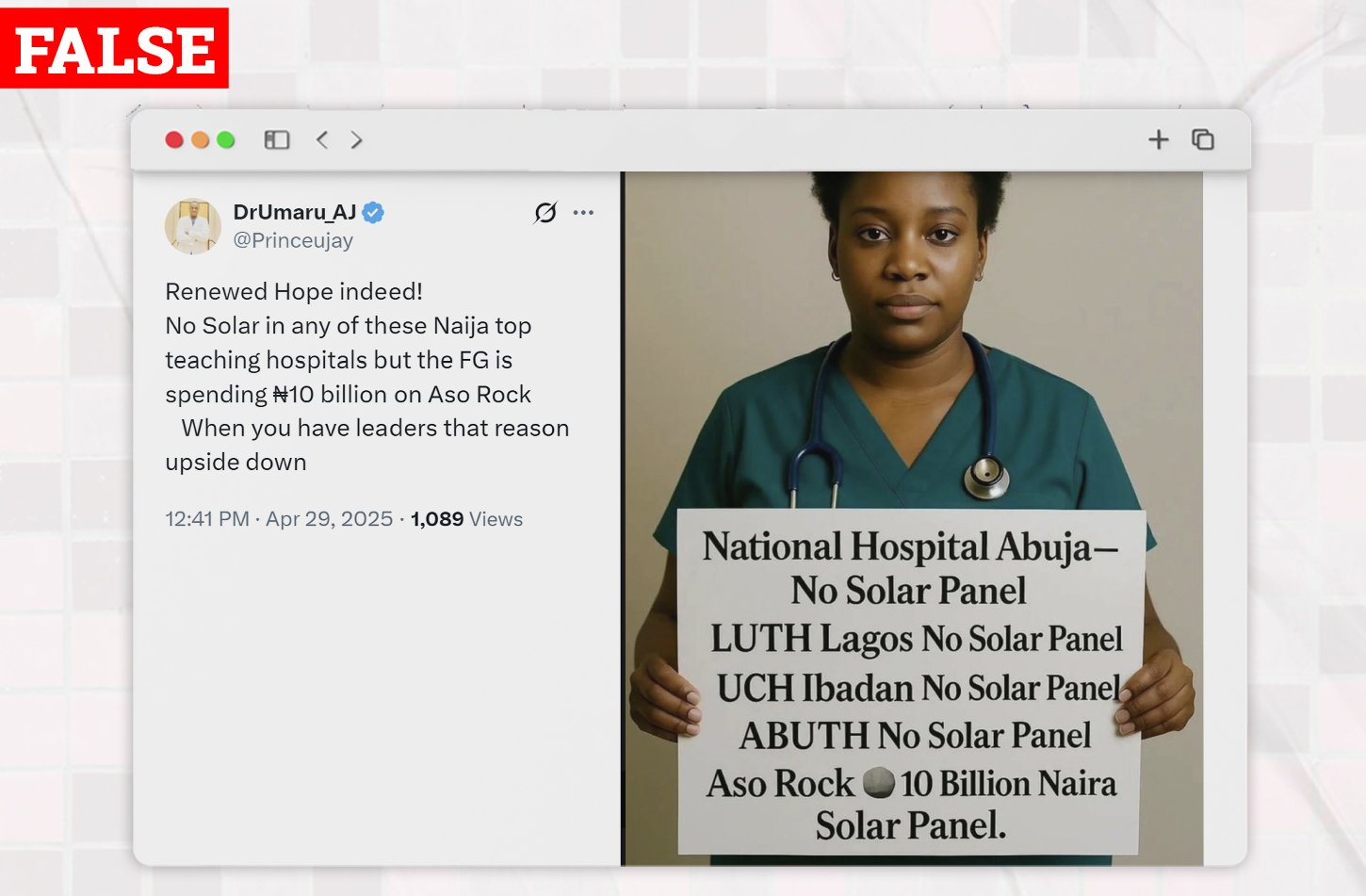The height and width of the screenshot is (896, 1366).
Task: Open the nurse holding sign image
Action: (914, 518)
